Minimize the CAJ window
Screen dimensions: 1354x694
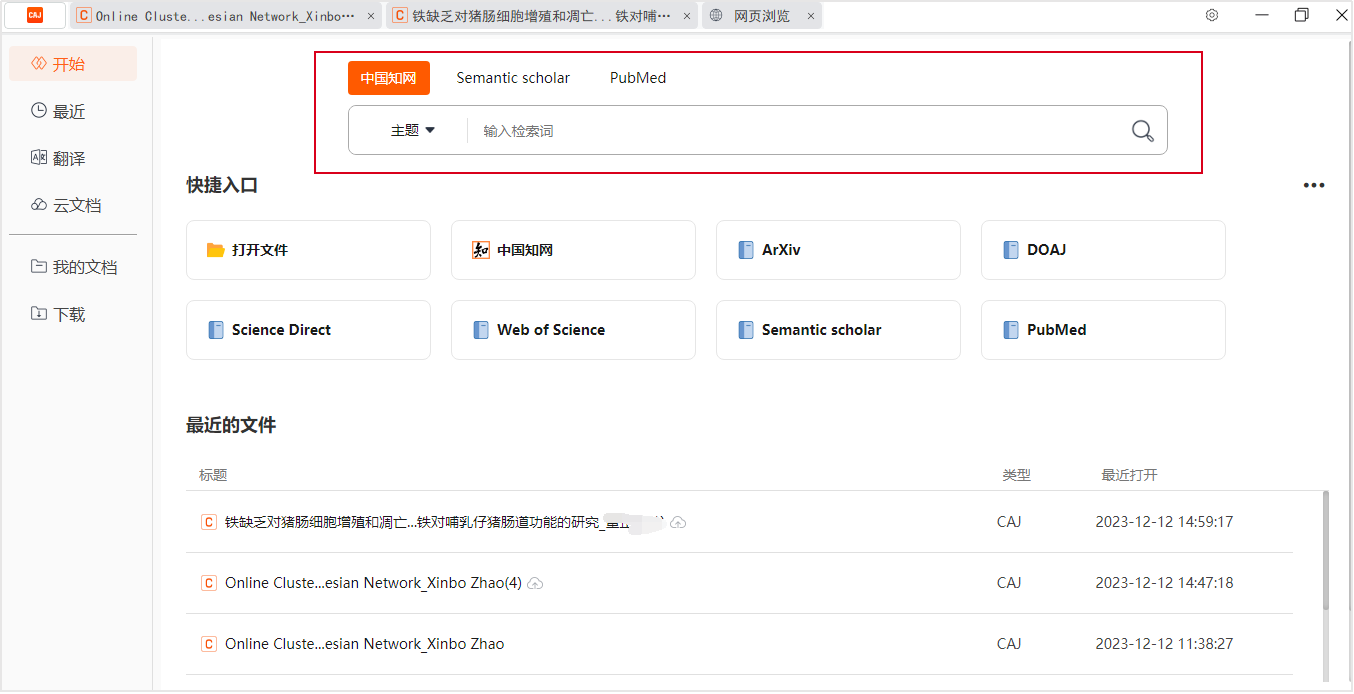tap(1262, 15)
